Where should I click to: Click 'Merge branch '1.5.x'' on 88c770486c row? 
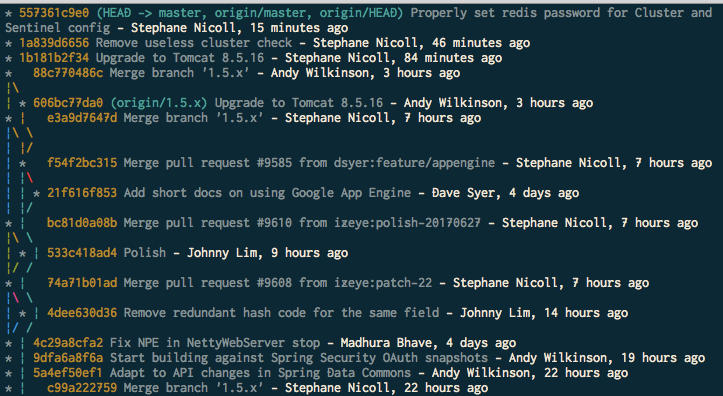(180, 73)
